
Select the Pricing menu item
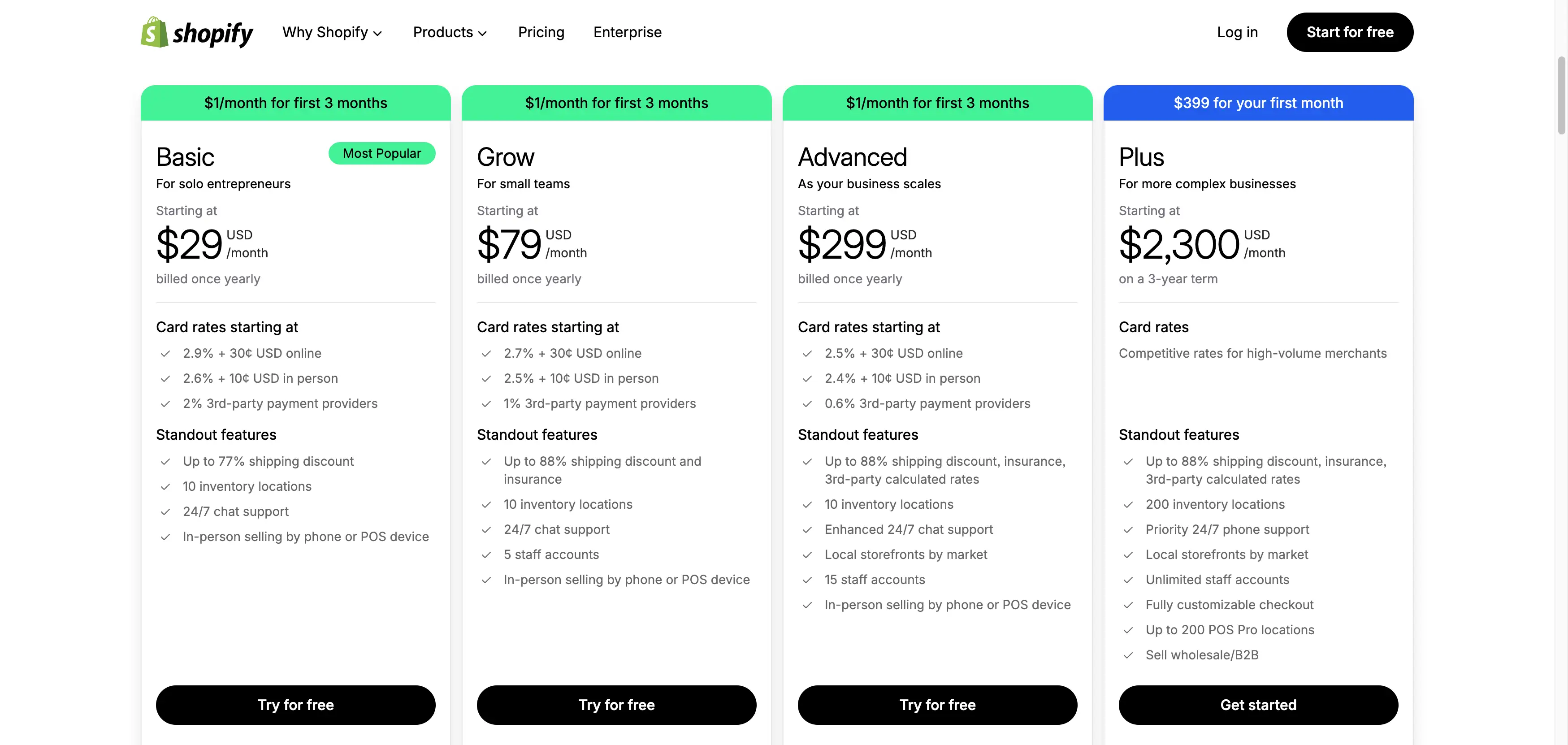541,32
